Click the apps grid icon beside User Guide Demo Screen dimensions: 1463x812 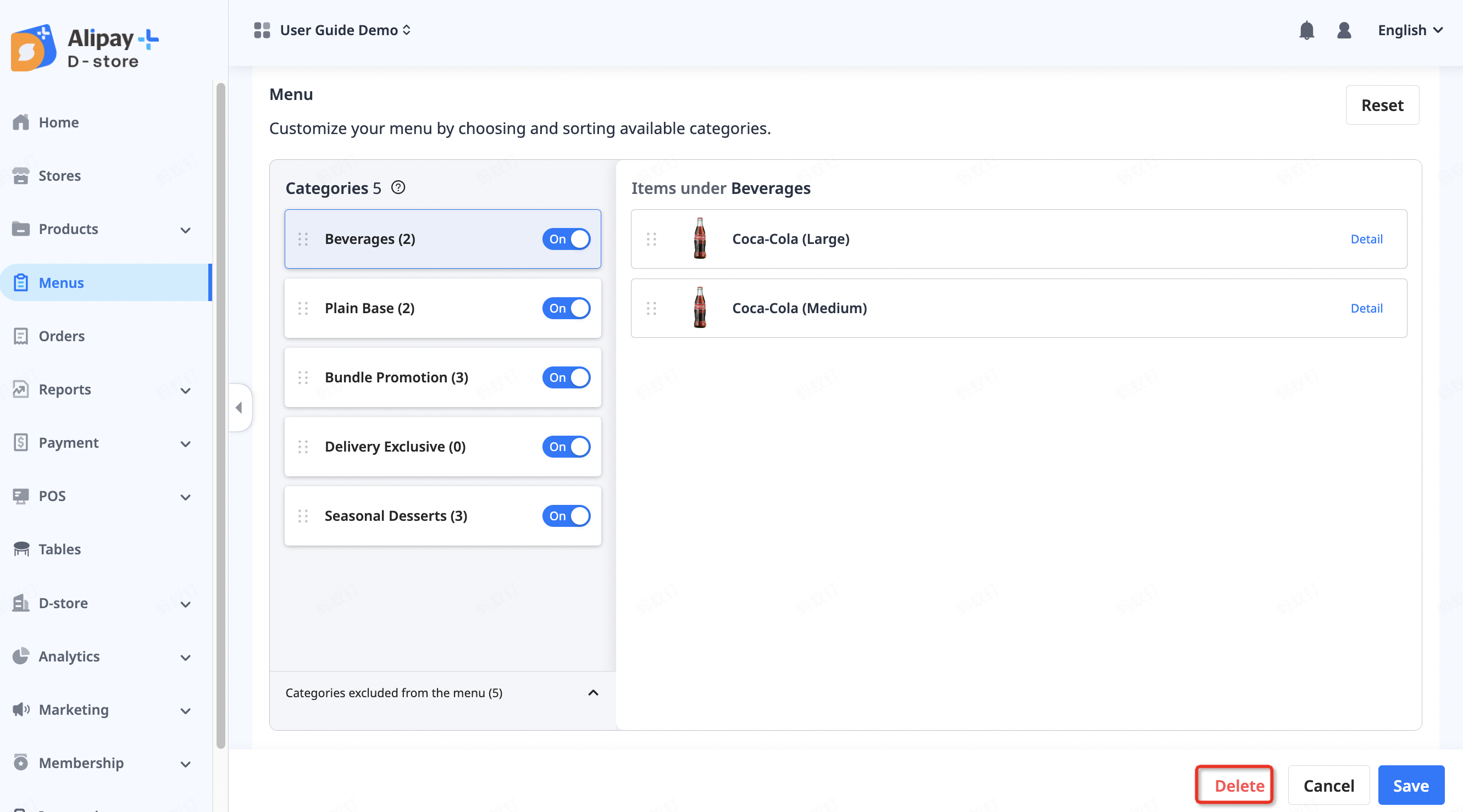pyautogui.click(x=262, y=30)
